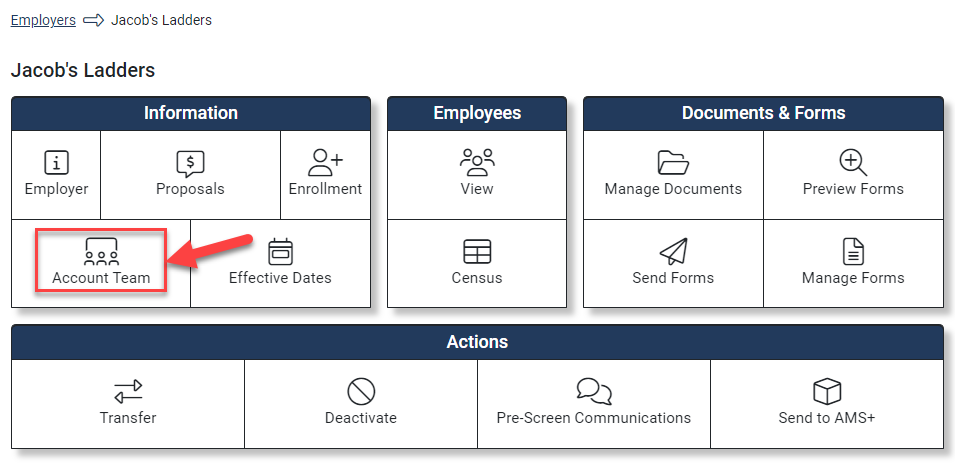The width and height of the screenshot is (955, 463).
Task: Open the Census table icon
Action: (x=477, y=252)
